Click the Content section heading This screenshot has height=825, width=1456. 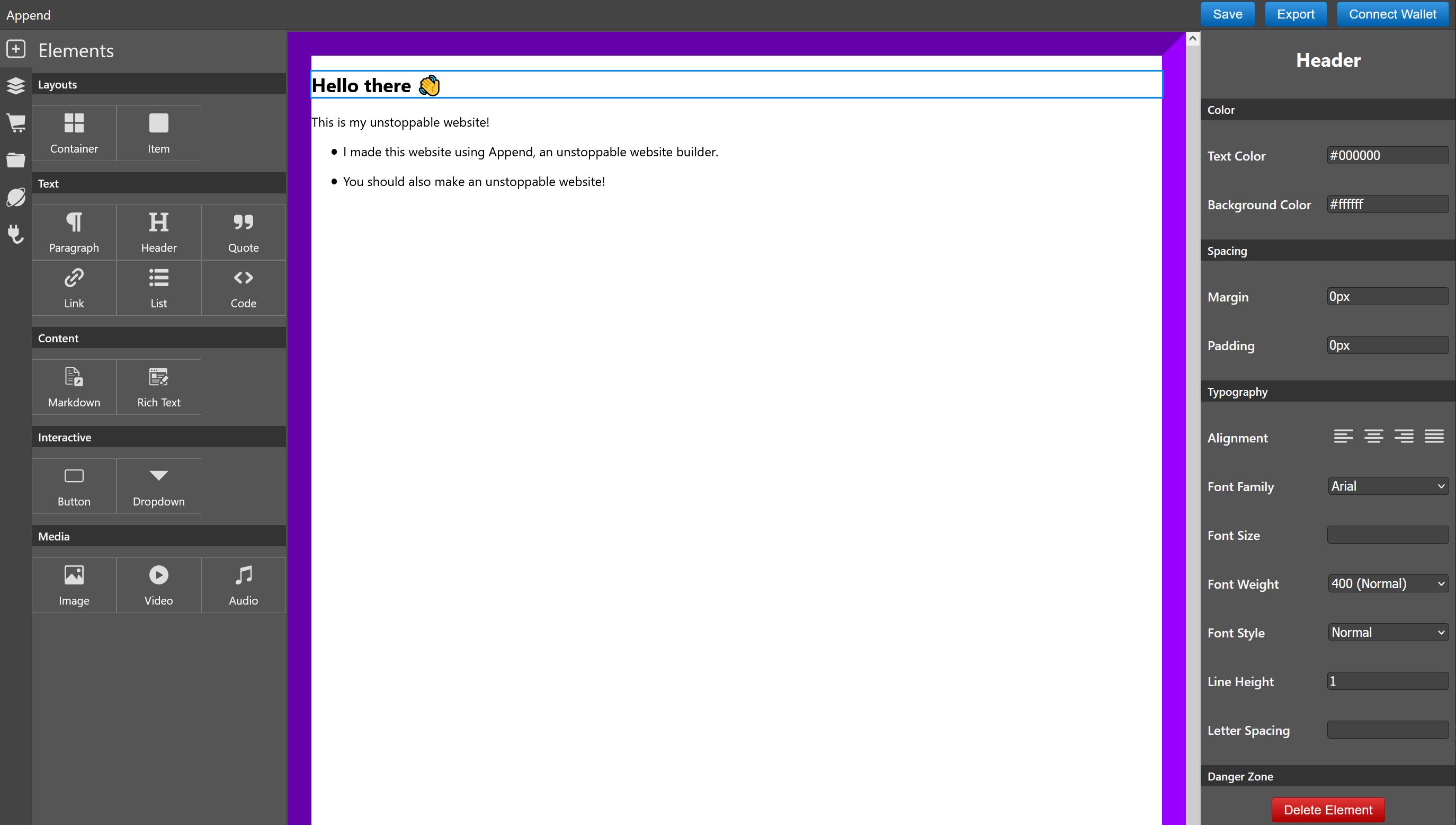coord(158,338)
